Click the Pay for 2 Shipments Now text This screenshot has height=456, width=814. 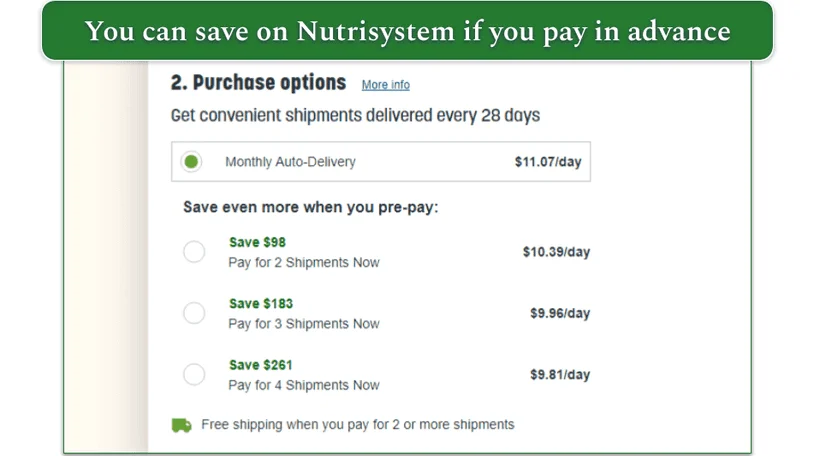[x=304, y=262]
